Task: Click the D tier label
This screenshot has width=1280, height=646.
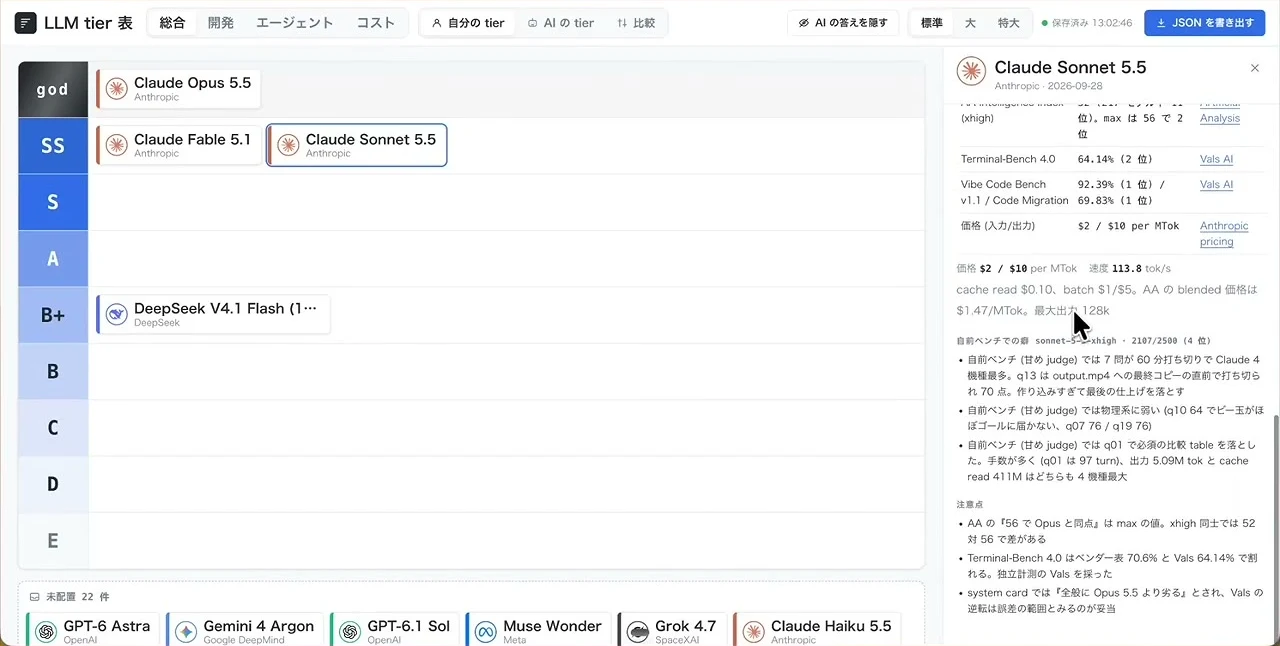Action: tap(53, 484)
